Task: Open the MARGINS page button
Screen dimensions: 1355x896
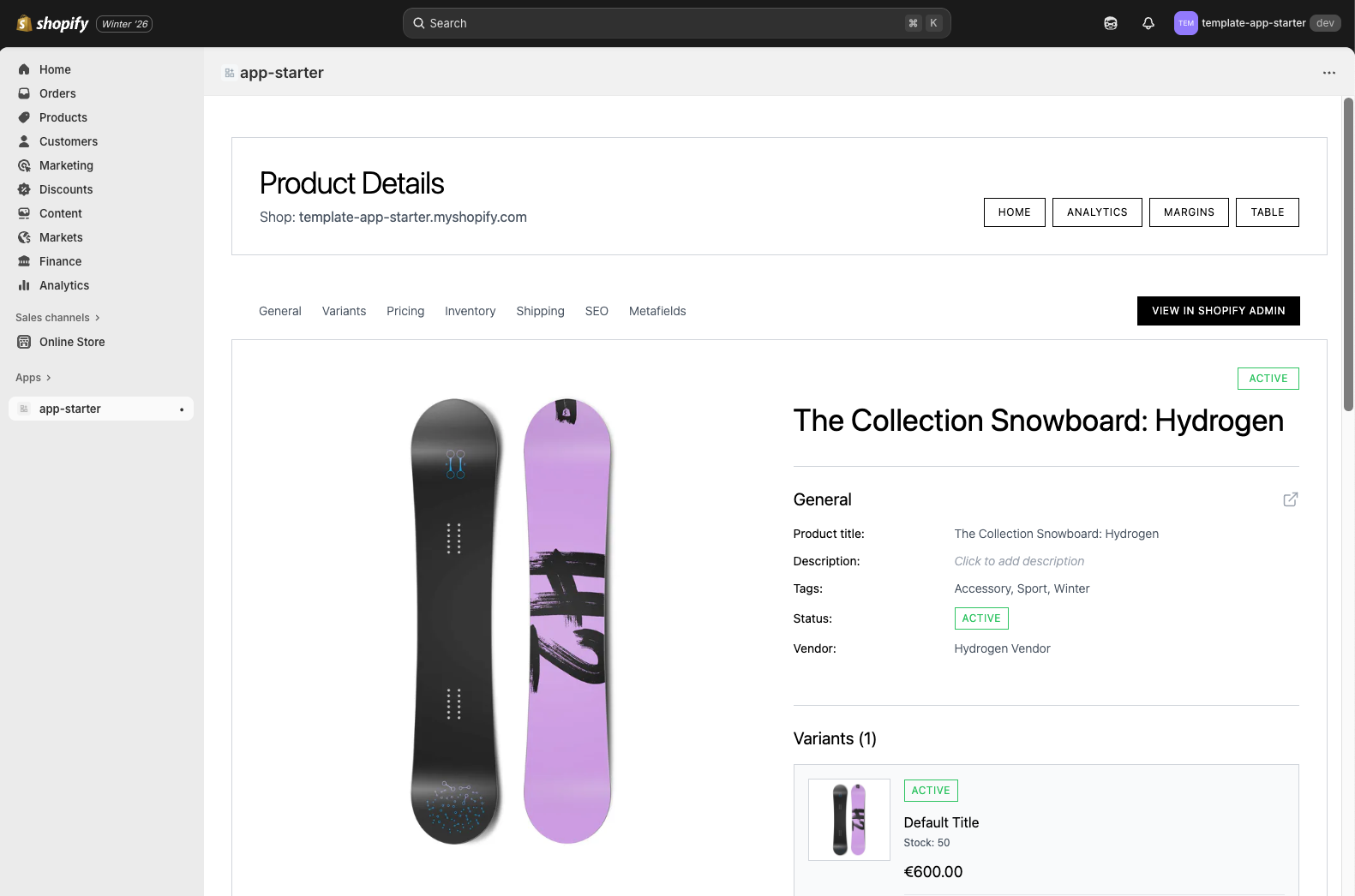Action: coord(1189,212)
